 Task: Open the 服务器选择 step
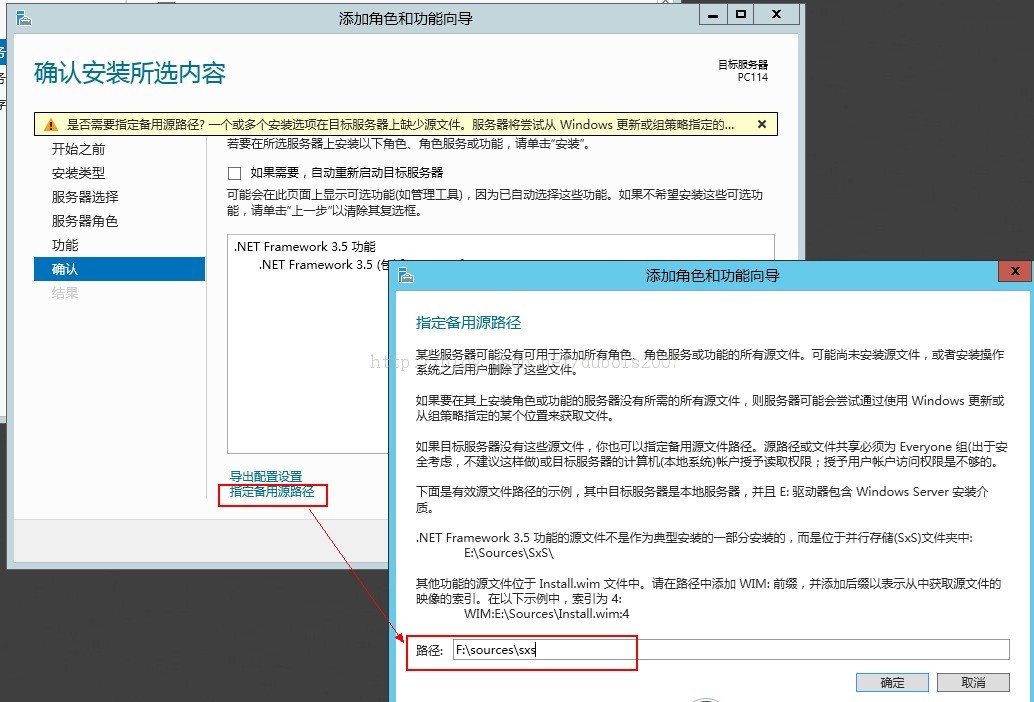(85, 197)
